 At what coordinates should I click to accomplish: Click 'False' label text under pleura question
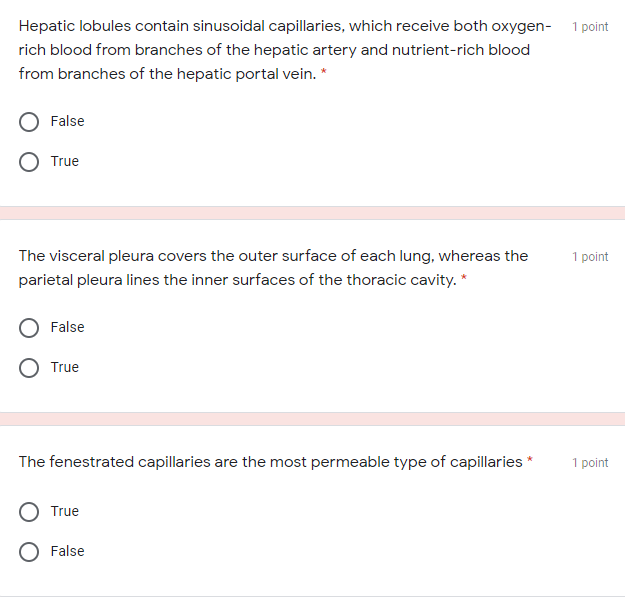[67, 327]
